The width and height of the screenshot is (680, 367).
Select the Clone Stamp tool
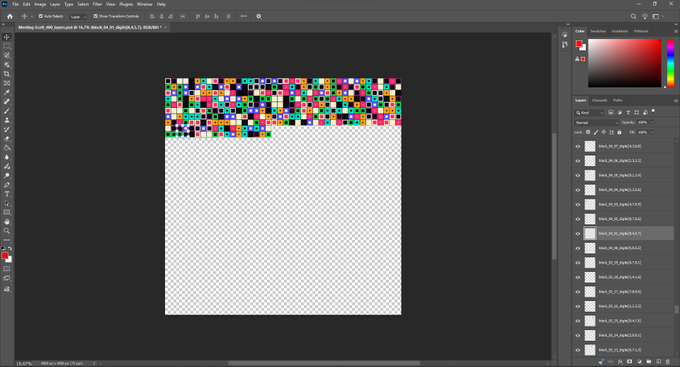click(7, 120)
